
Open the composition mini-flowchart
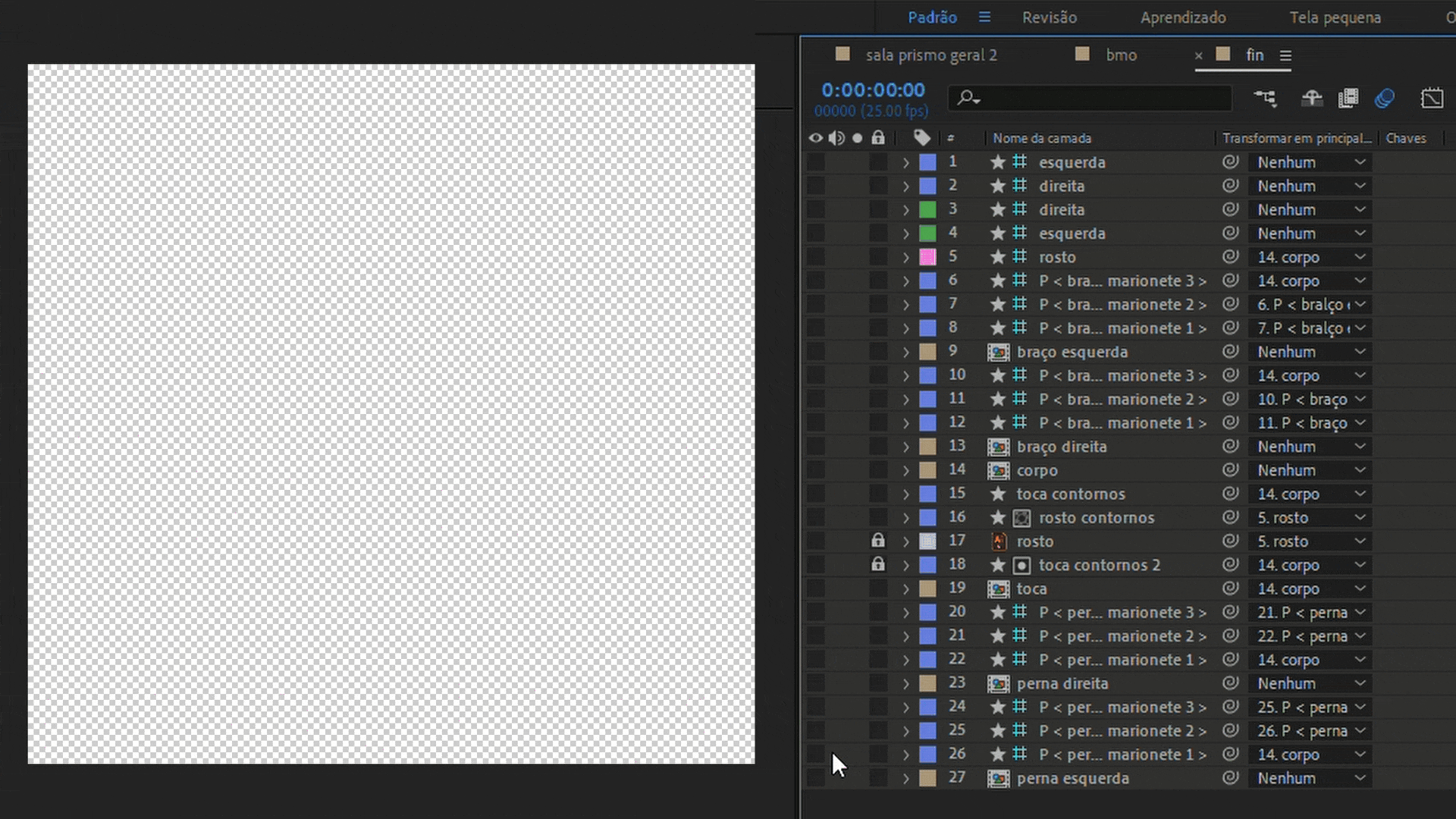click(1265, 99)
